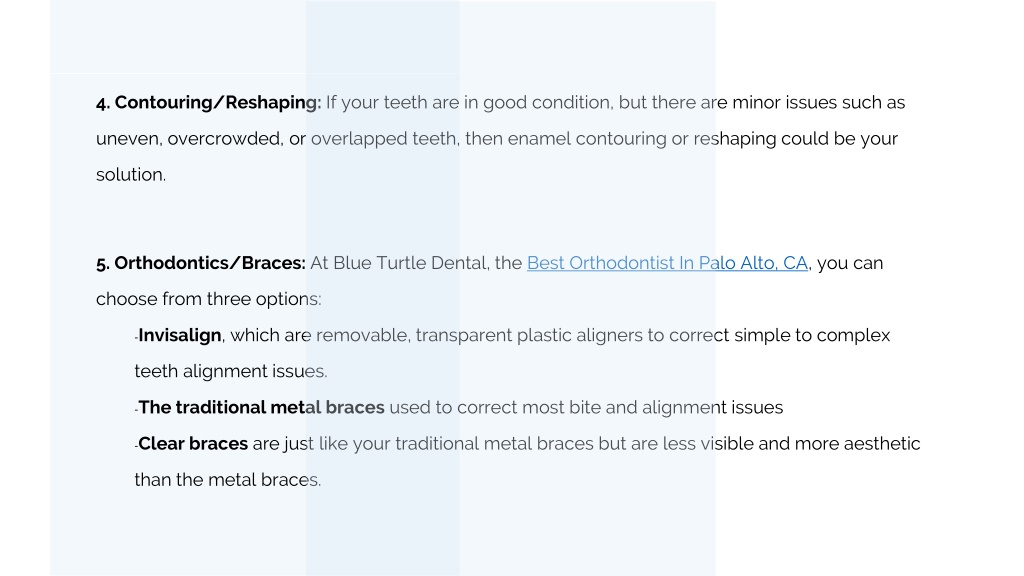Click the Orthodontics/Braces bold heading
1024x576 pixels.
tap(200, 263)
